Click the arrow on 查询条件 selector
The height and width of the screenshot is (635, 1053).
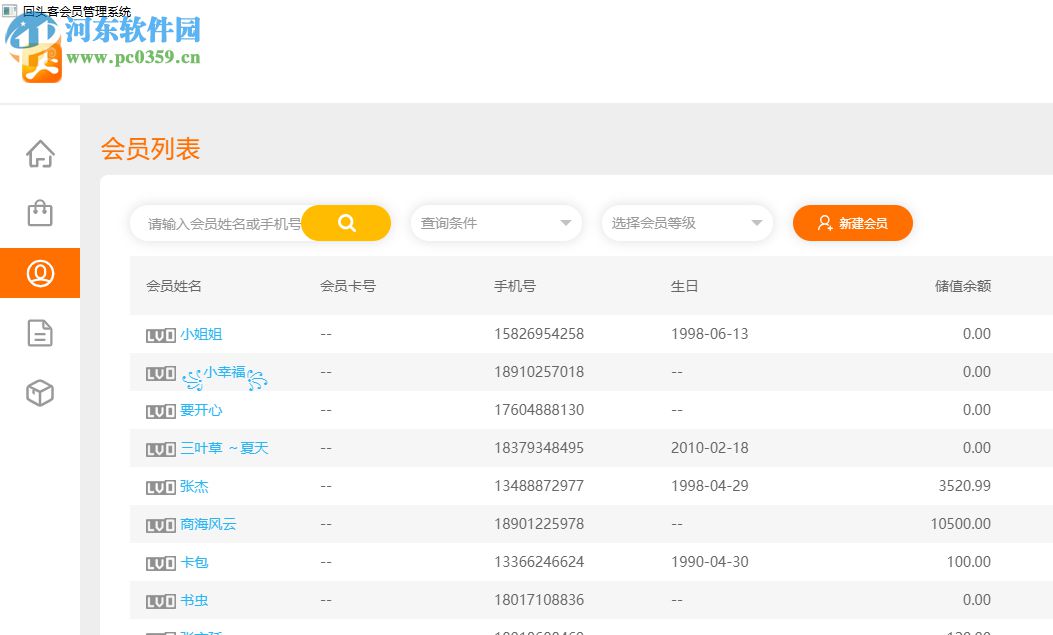tap(566, 223)
